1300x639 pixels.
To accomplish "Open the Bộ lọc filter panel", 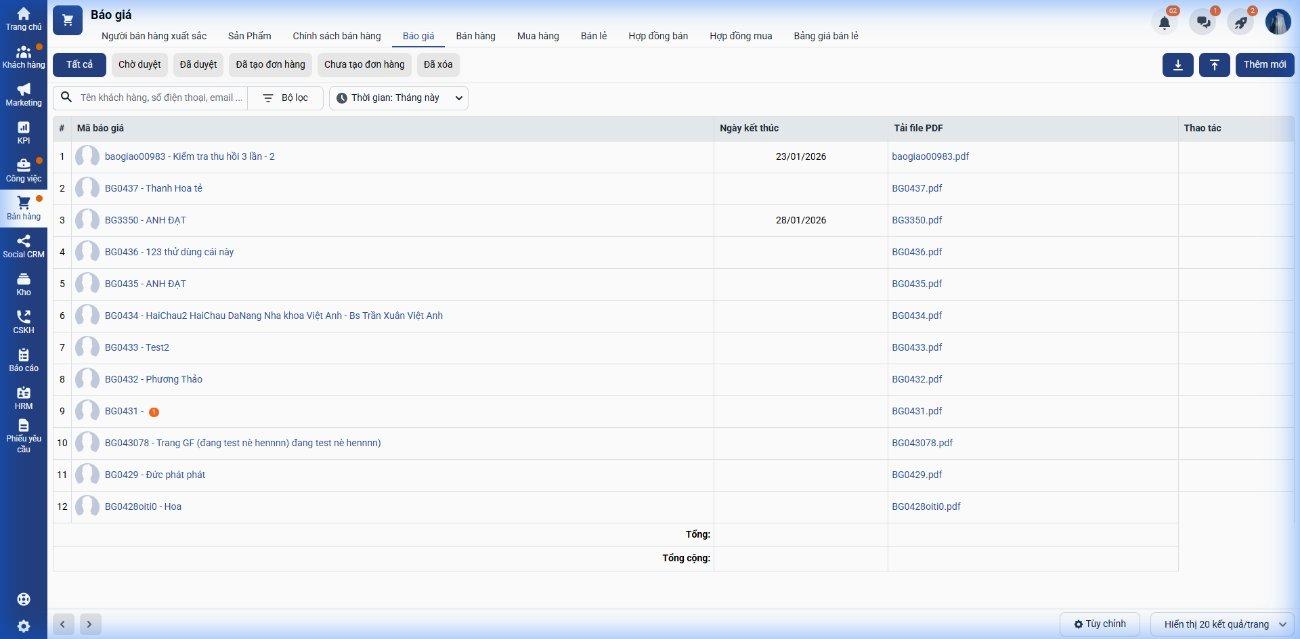I will pyautogui.click(x=285, y=98).
